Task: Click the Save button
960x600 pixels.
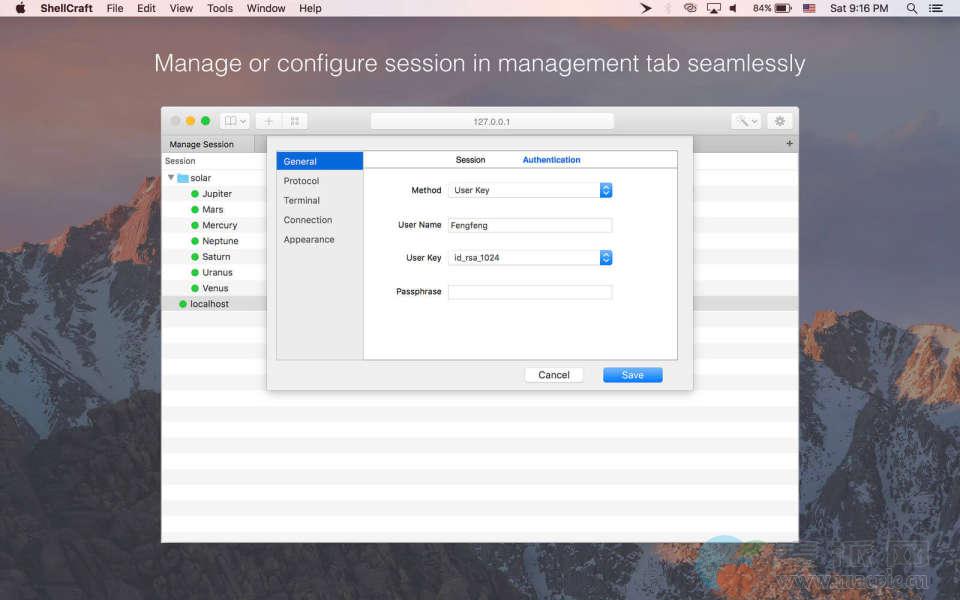Action: [x=632, y=375]
